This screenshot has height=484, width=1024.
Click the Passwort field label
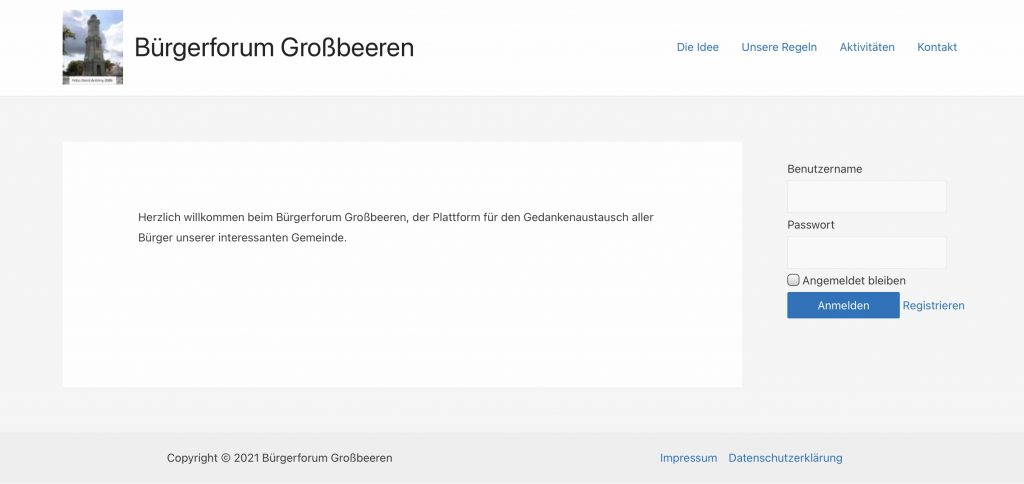click(810, 225)
